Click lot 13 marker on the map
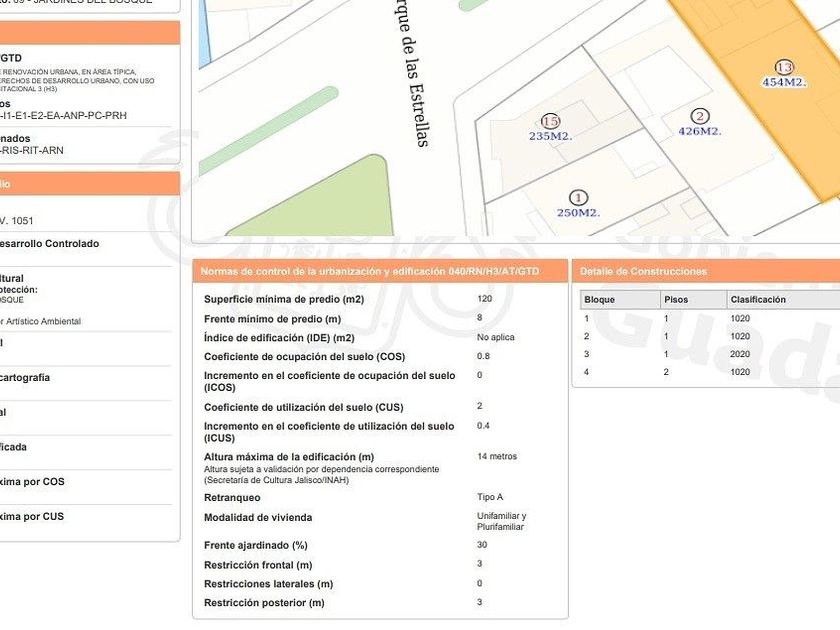This screenshot has width=840, height=630. coord(784,68)
